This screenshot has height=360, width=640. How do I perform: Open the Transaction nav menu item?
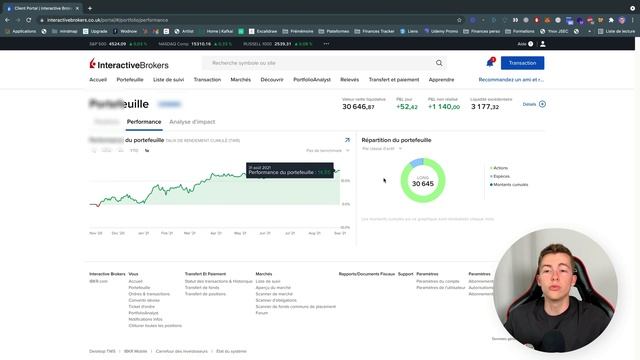[x=207, y=80]
